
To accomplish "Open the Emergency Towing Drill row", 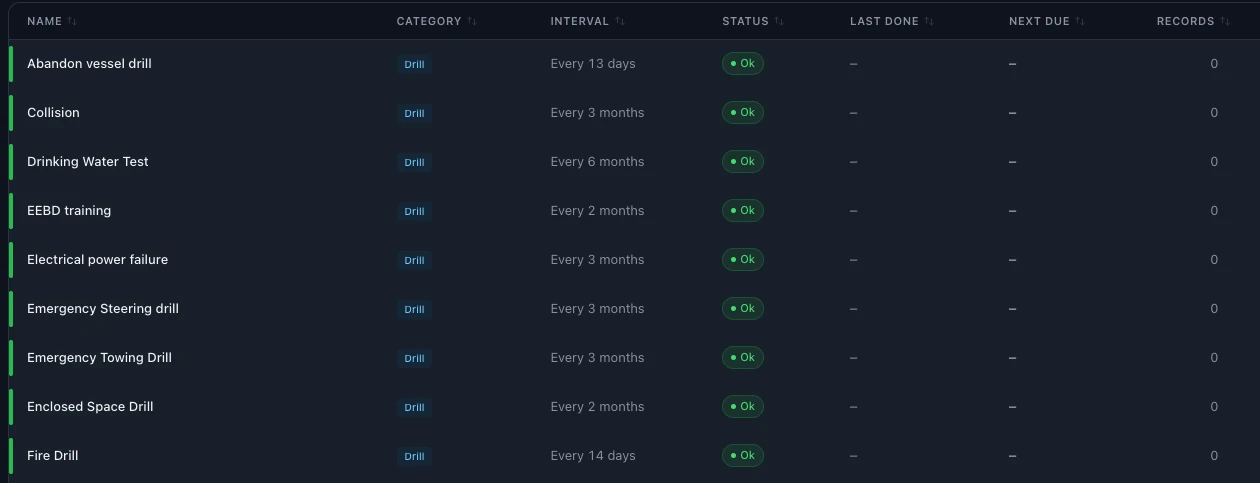I will pyautogui.click(x=634, y=358).
